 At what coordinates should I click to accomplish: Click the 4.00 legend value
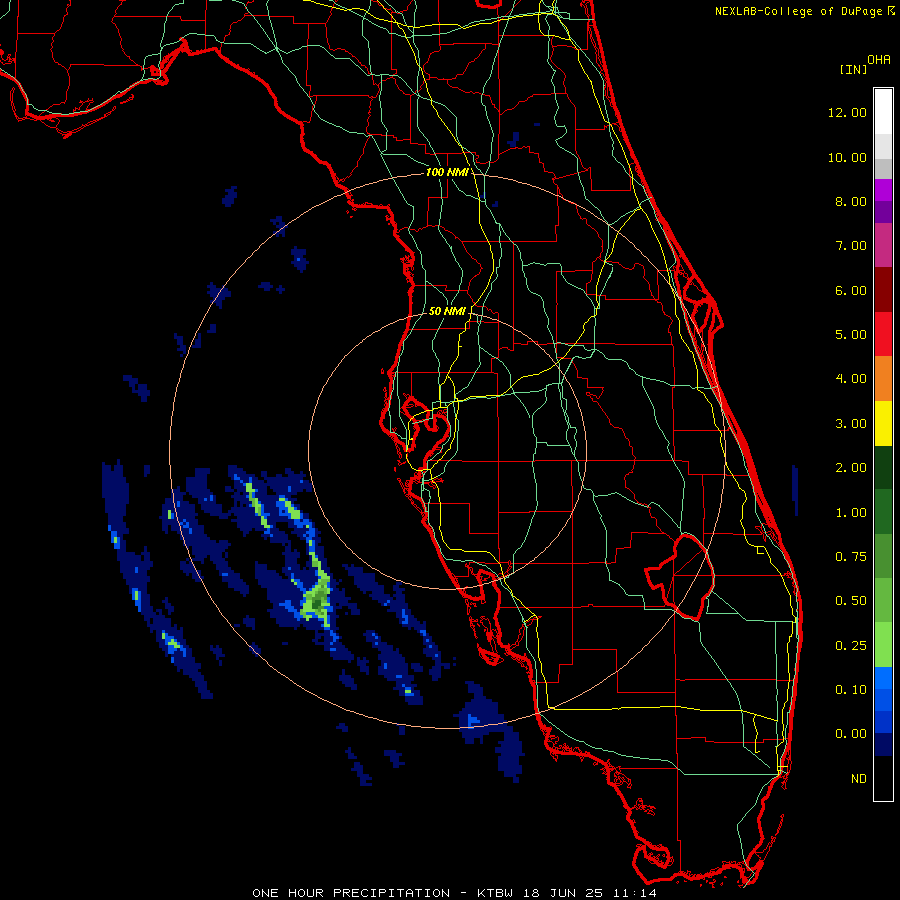[x=851, y=379]
